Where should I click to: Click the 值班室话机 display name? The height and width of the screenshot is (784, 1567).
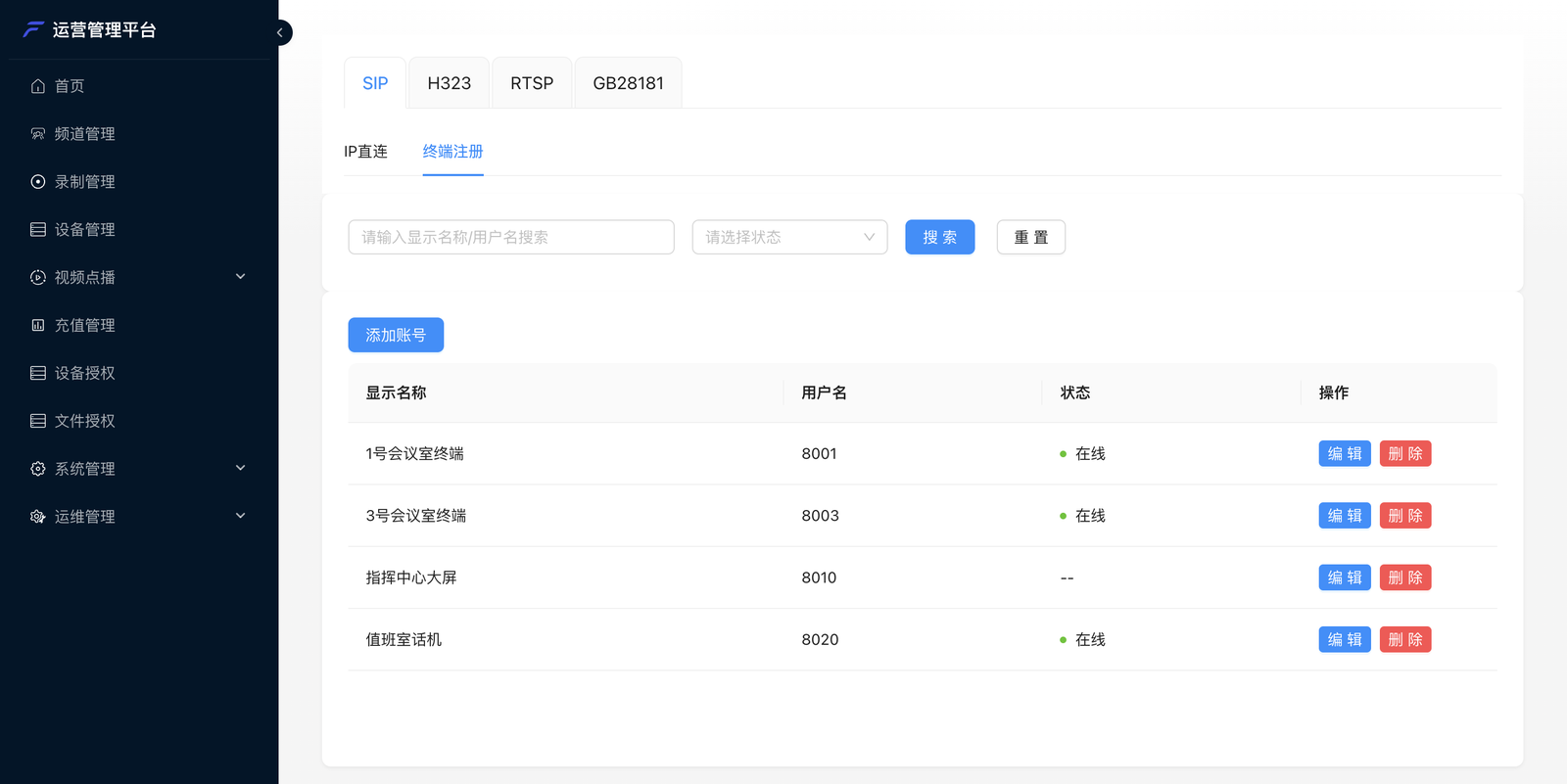[404, 639]
